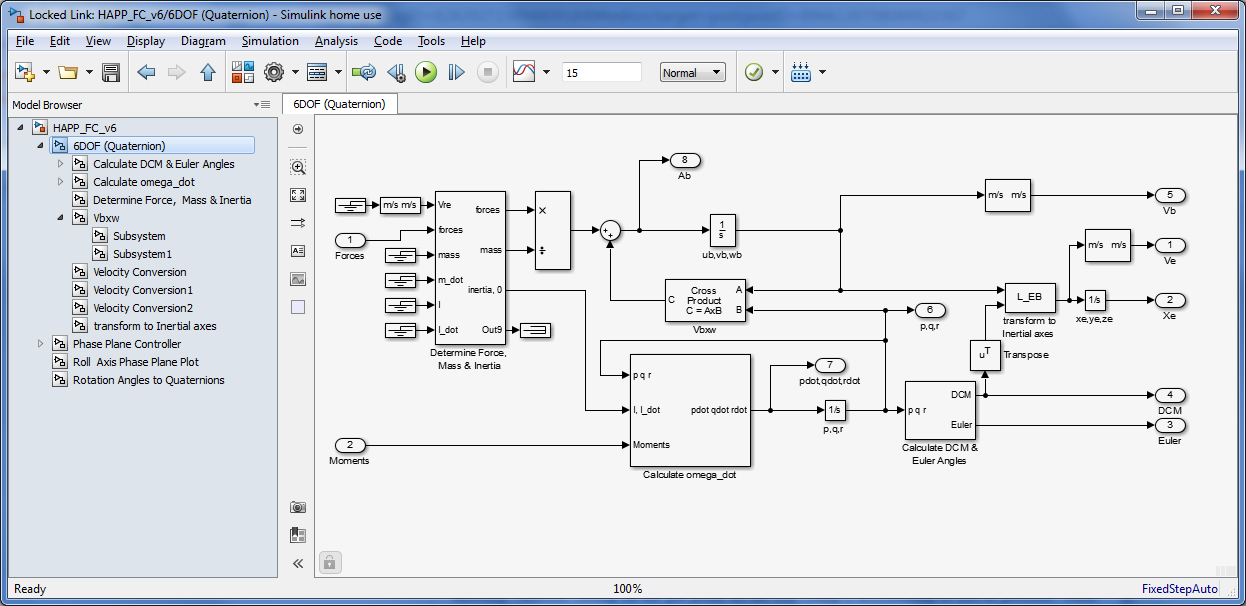The width and height of the screenshot is (1246, 606).
Task: Click the double-chevron collapse palette icon
Action: point(298,563)
